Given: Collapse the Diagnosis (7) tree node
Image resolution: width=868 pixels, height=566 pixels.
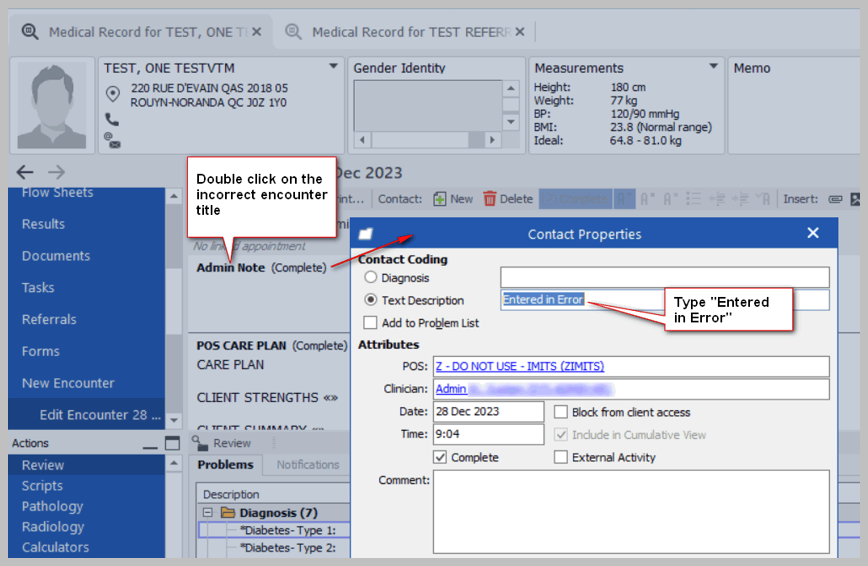Looking at the screenshot, I should pyautogui.click(x=208, y=513).
